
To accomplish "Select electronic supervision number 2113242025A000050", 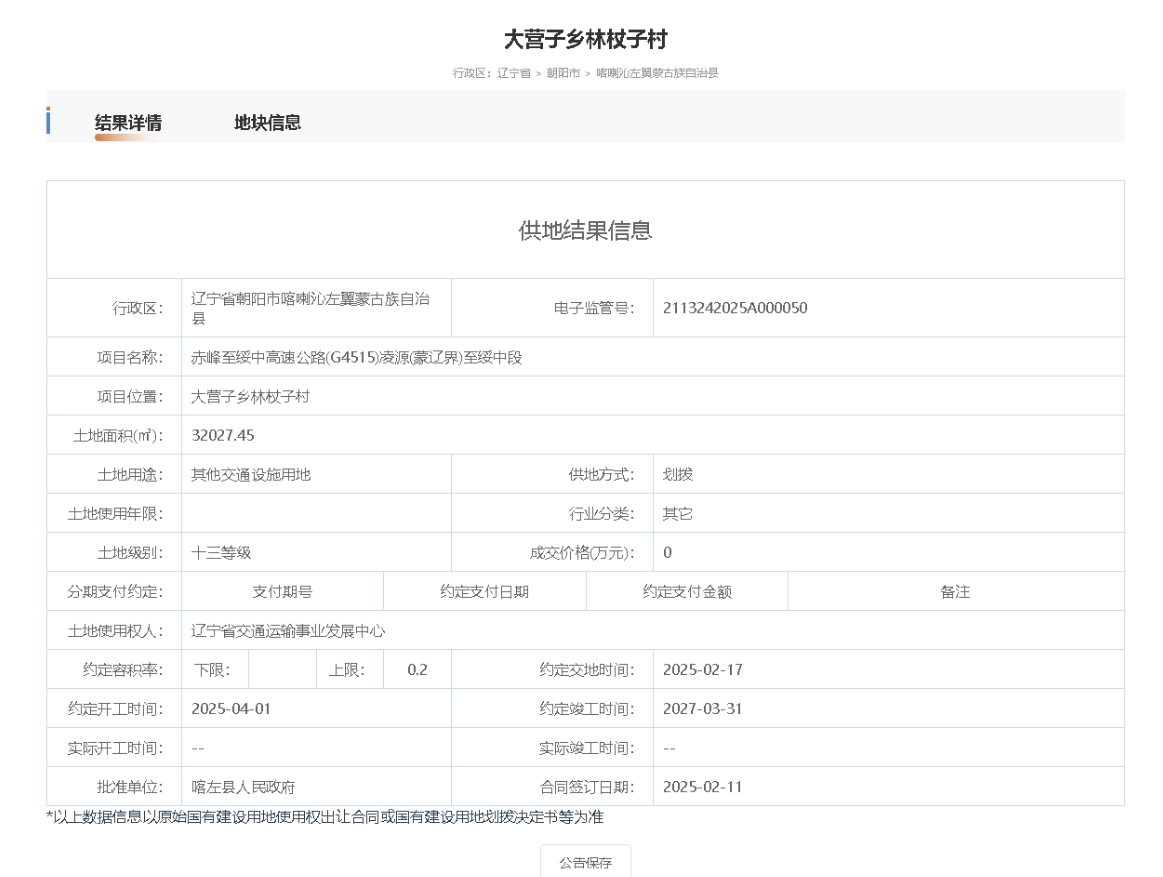I will pos(735,308).
